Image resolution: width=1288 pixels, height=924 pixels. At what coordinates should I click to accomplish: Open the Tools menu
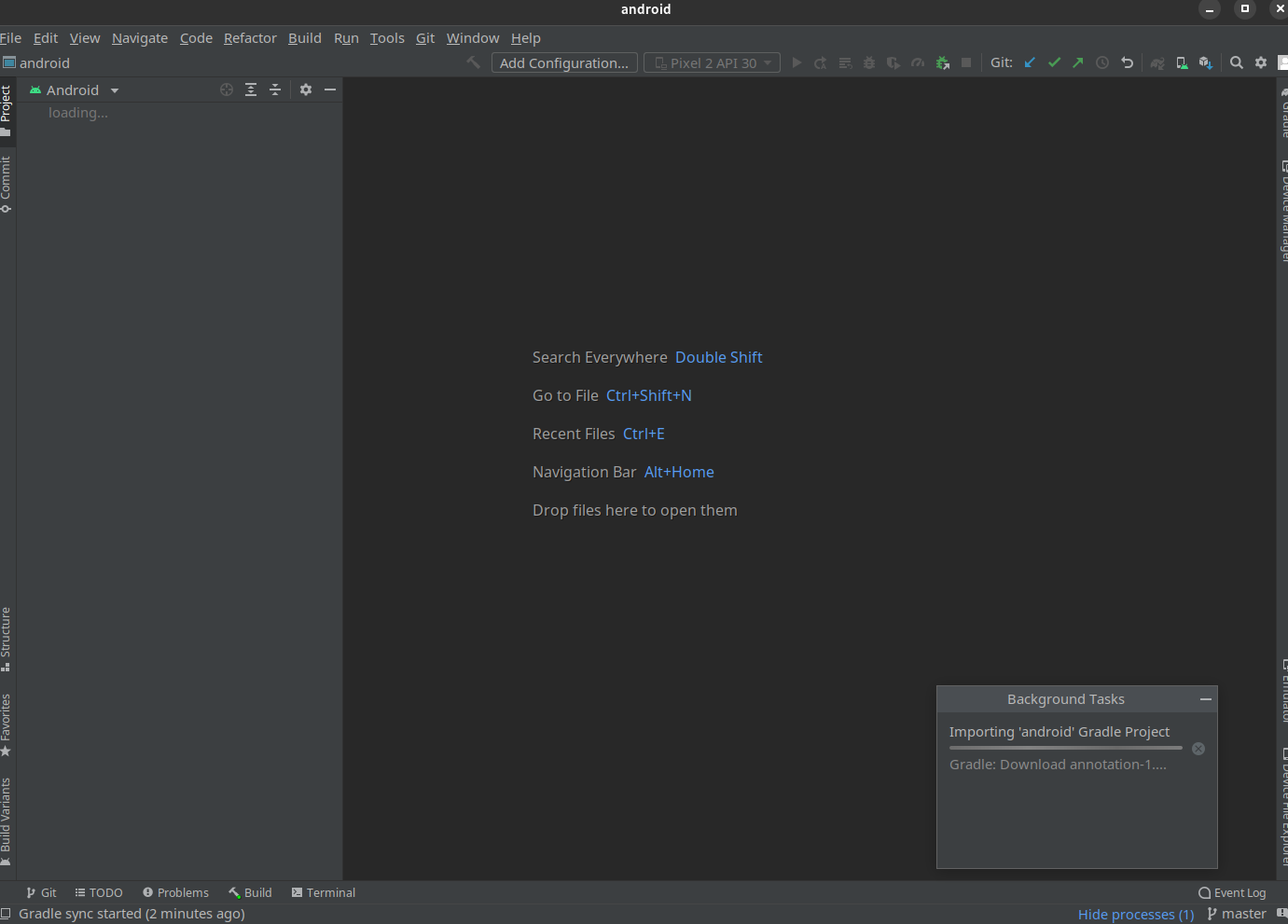[387, 38]
